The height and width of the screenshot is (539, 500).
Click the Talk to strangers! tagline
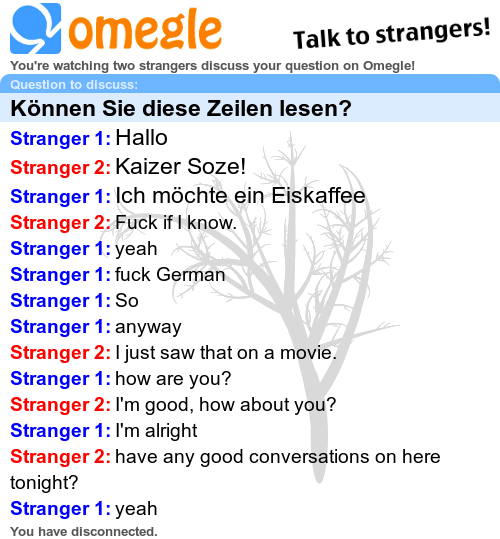(x=391, y=34)
